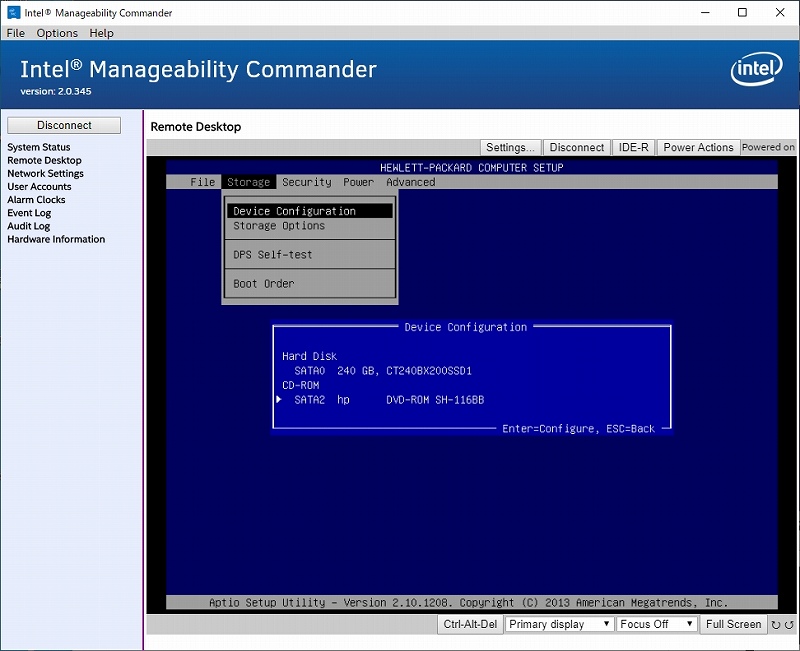The width and height of the screenshot is (800, 651).
Task: Select BIOS File menu tab
Action: 203,182
